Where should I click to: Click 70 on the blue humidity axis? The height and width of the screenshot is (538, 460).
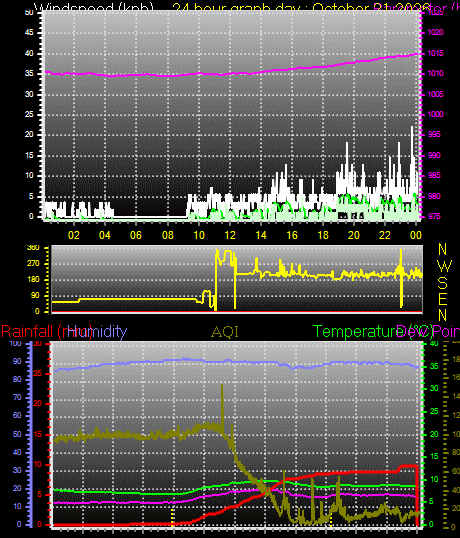(17, 398)
